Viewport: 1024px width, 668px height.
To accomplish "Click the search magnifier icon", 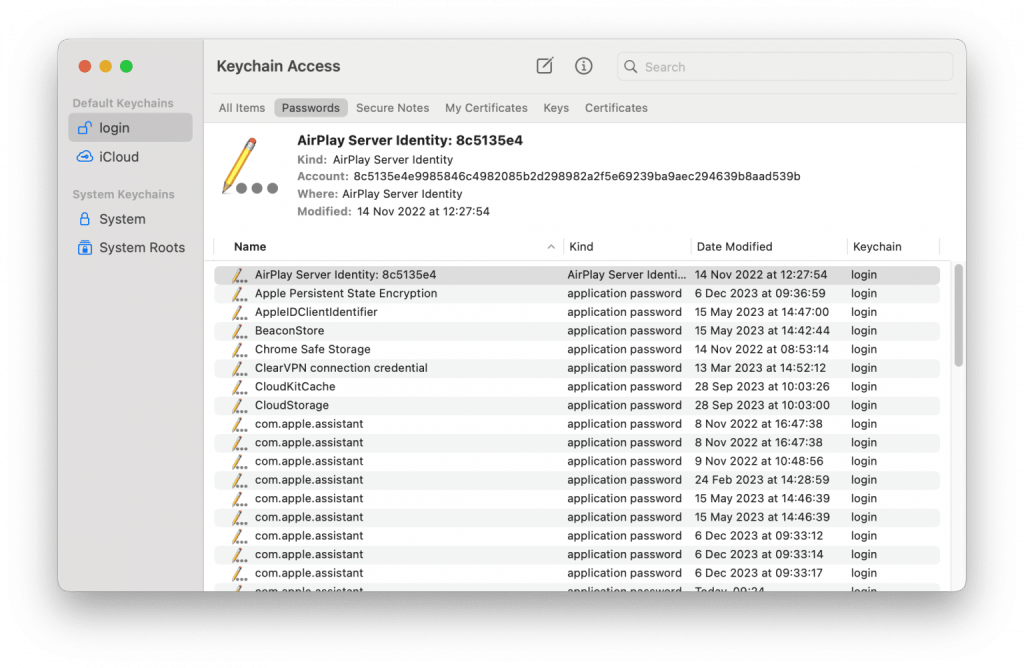I will coord(630,67).
